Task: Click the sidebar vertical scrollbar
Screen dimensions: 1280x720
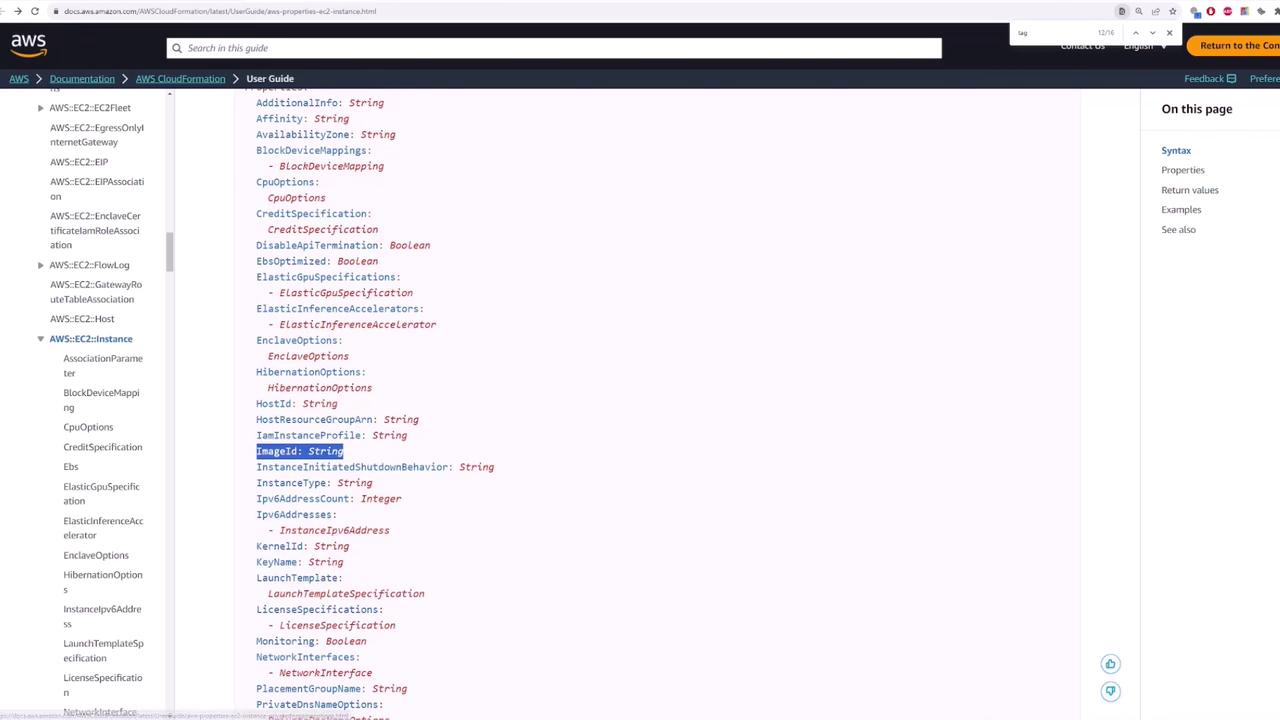Action: (x=169, y=251)
